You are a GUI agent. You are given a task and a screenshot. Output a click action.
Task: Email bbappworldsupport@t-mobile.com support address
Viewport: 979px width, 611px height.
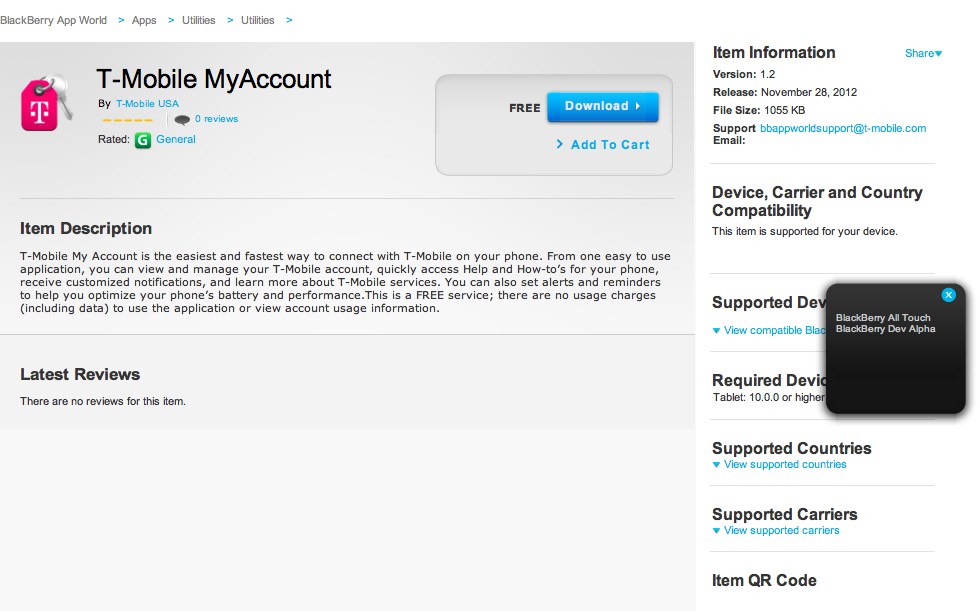[843, 129]
